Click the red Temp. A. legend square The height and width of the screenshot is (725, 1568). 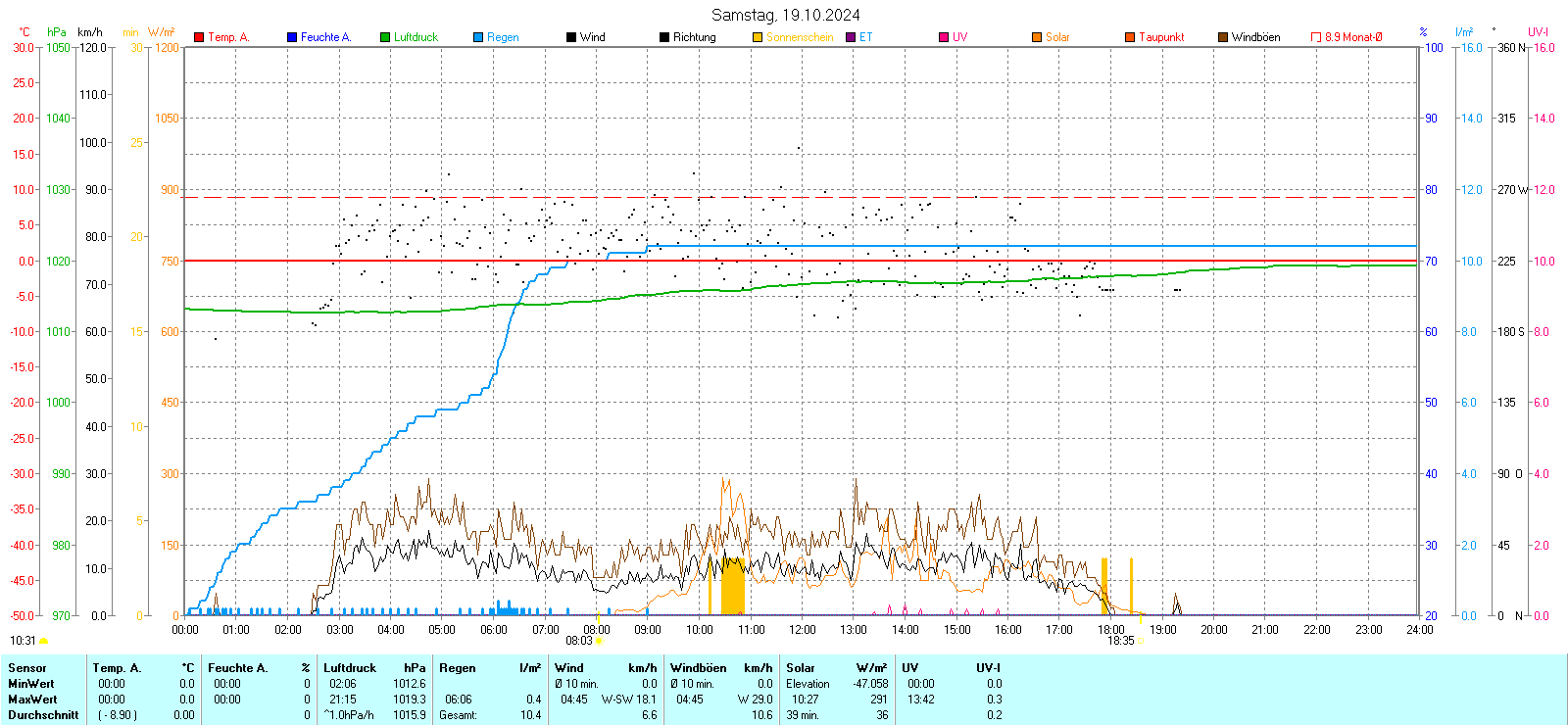[199, 37]
